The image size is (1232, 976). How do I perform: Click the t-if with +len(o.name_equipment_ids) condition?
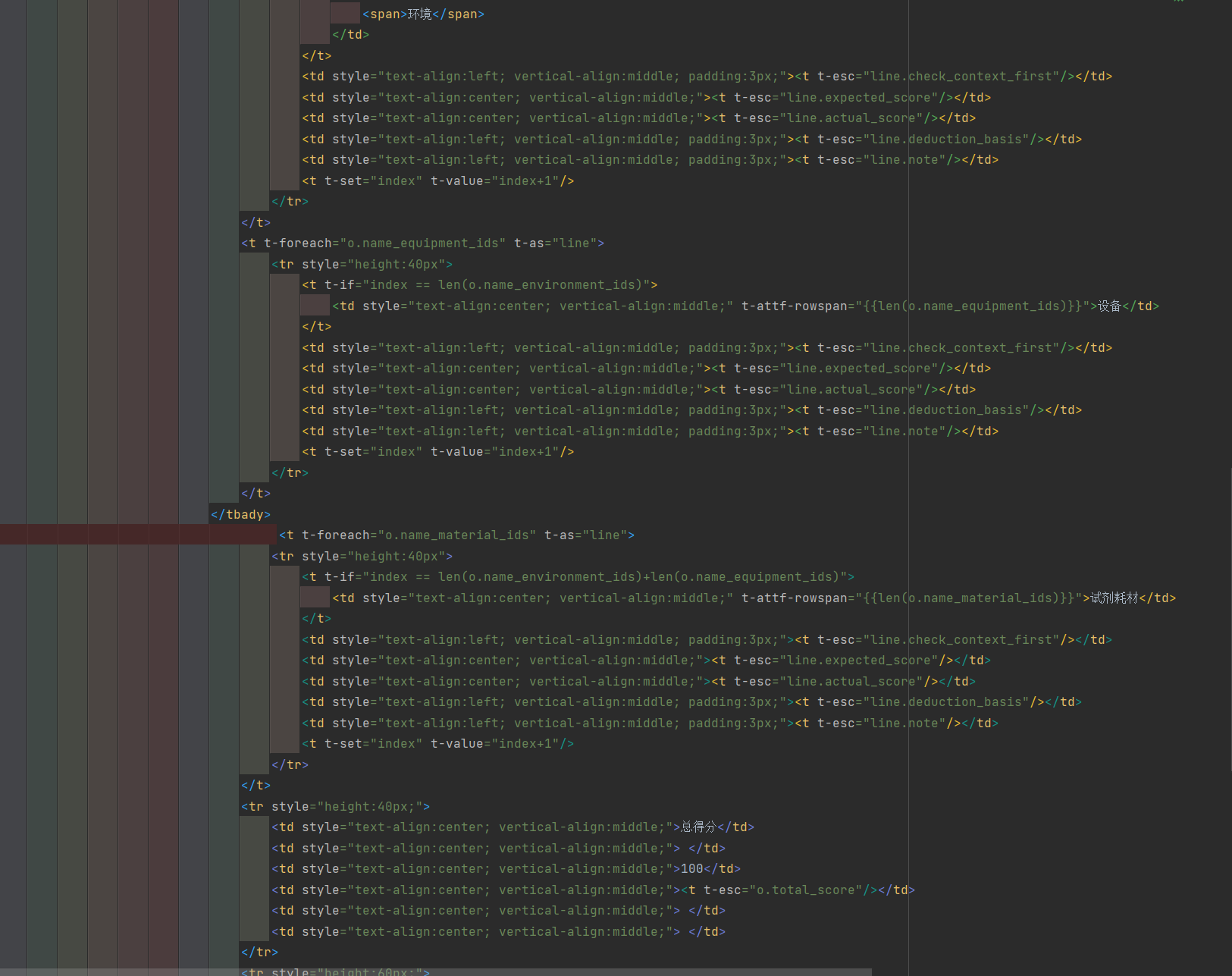(x=578, y=577)
